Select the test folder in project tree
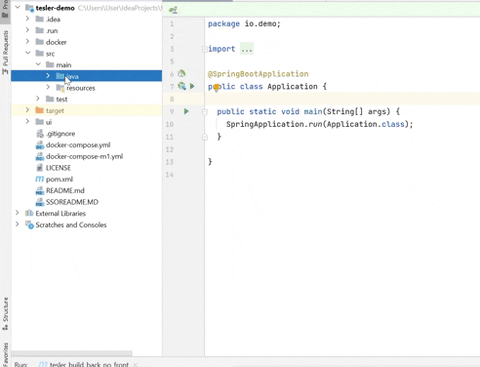Screen dimensions: 480x367 point(62,99)
